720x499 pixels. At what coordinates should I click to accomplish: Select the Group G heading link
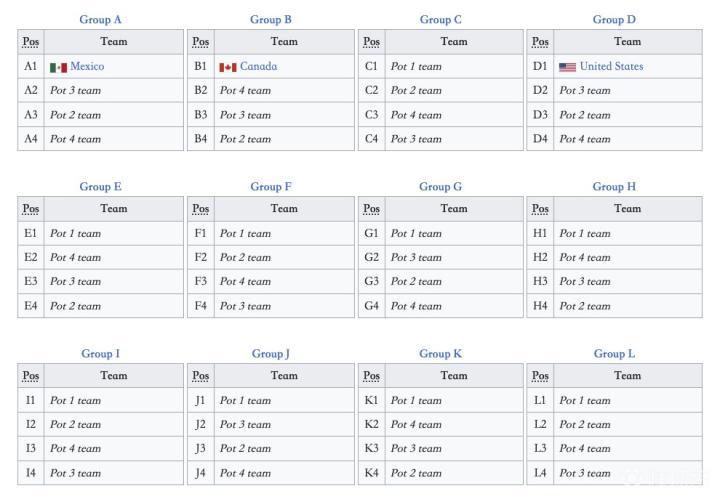[x=441, y=186]
